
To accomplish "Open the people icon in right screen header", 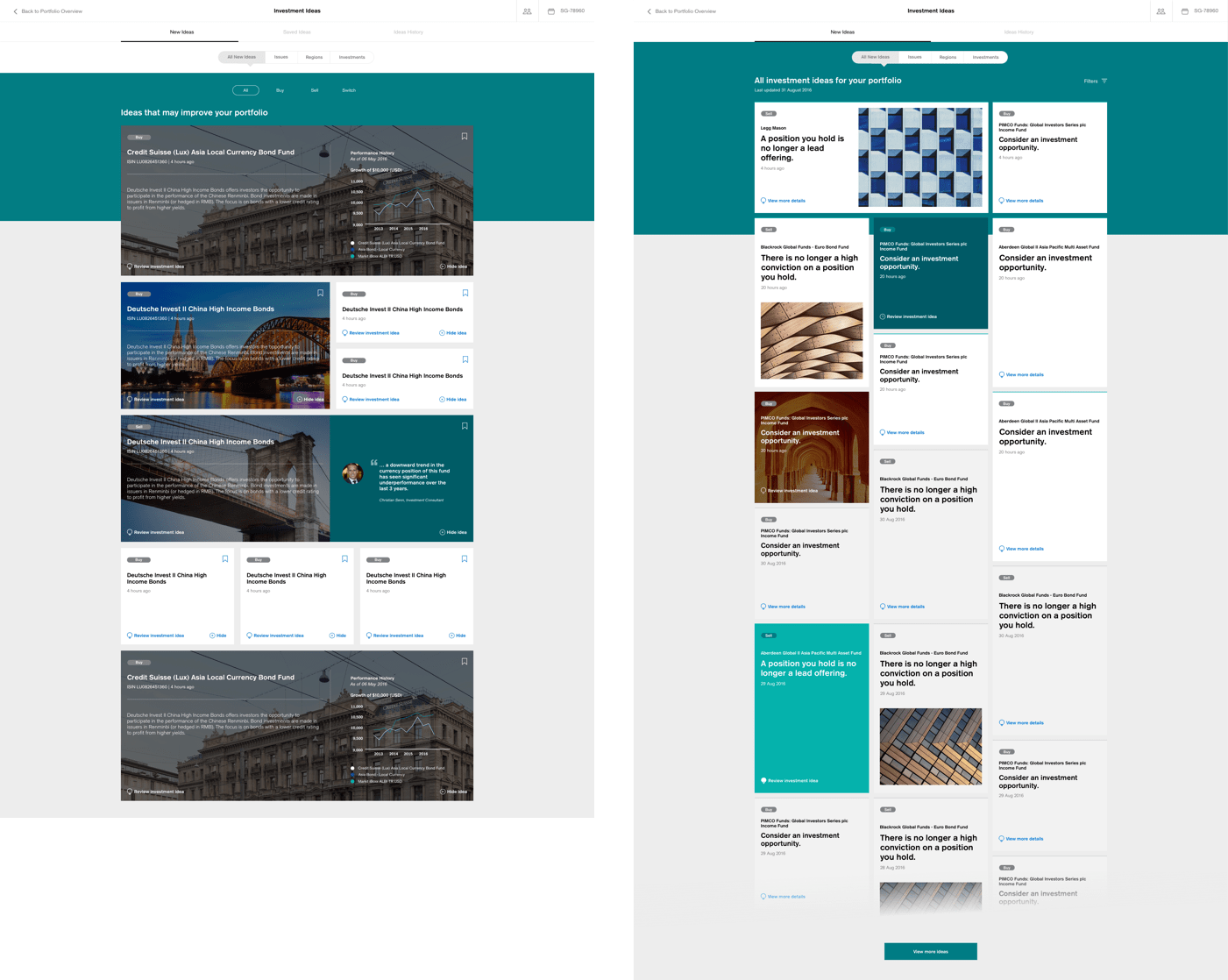I will tap(1161, 11).
